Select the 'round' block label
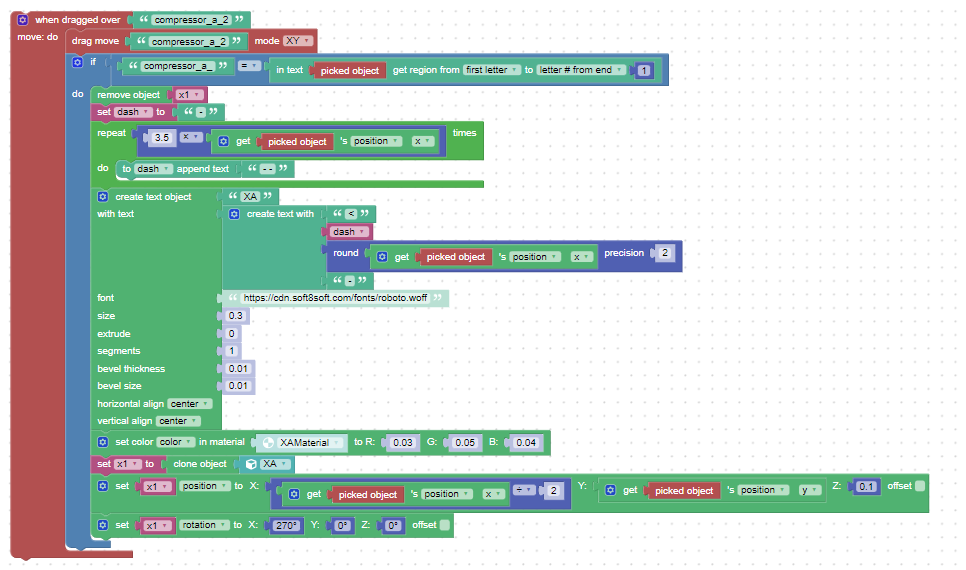The width and height of the screenshot is (966, 570). tap(346, 253)
